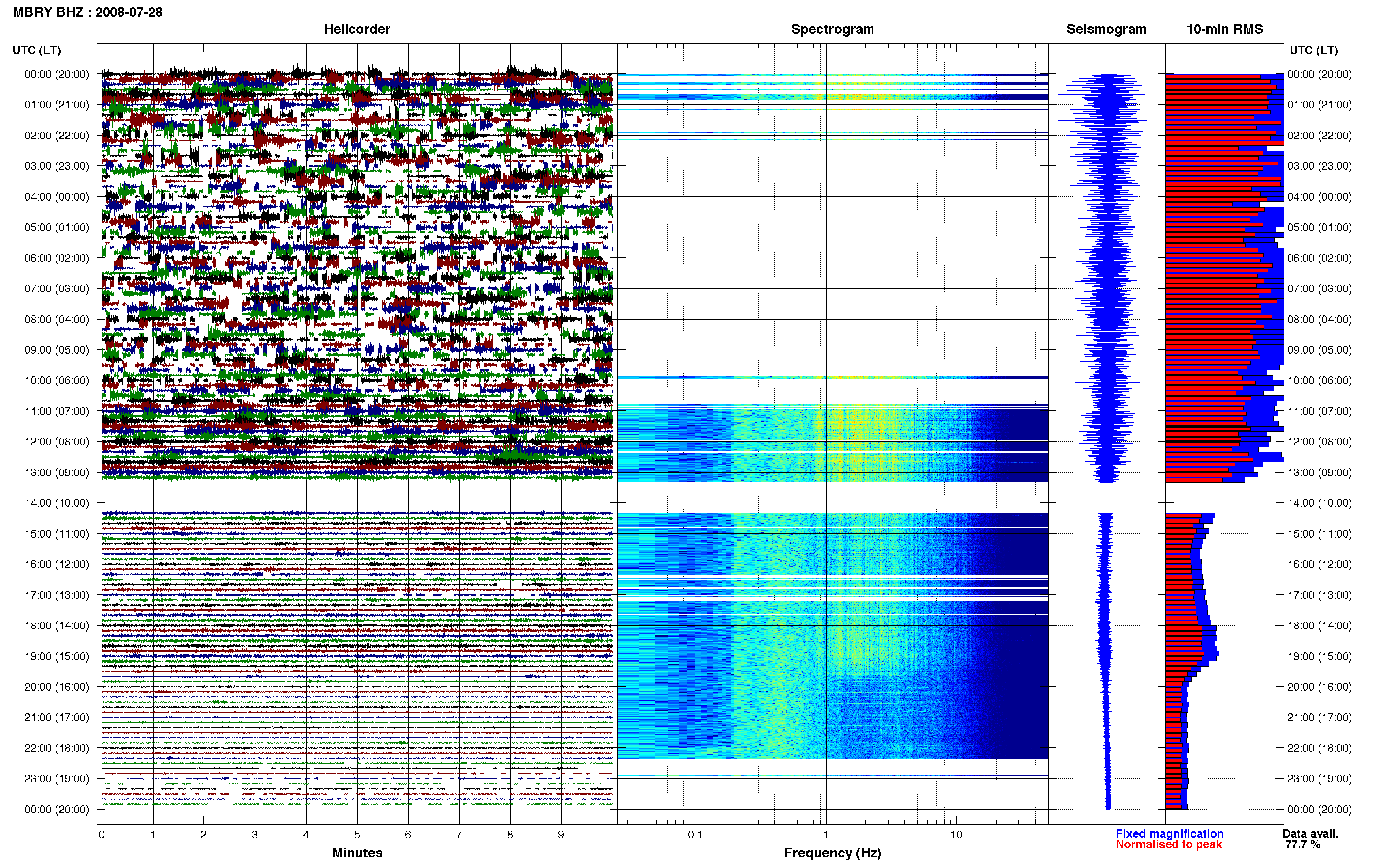Click '14:00 (10:00)' on the left time axis
Image resolution: width=1388 pixels, height=868 pixels.
56,503
